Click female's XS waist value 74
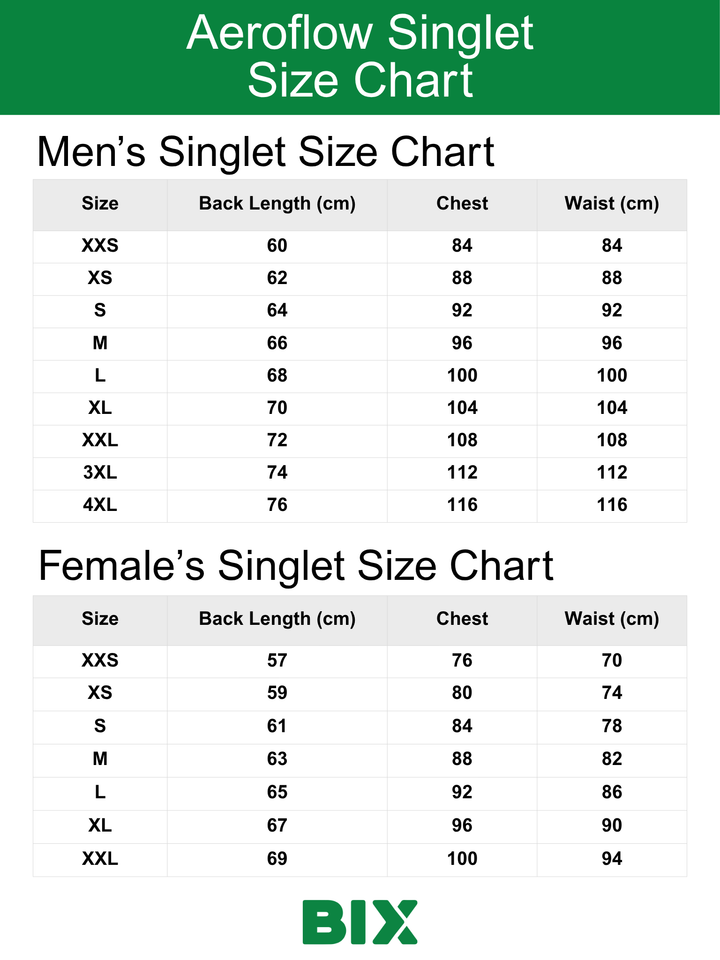 (x=611, y=693)
